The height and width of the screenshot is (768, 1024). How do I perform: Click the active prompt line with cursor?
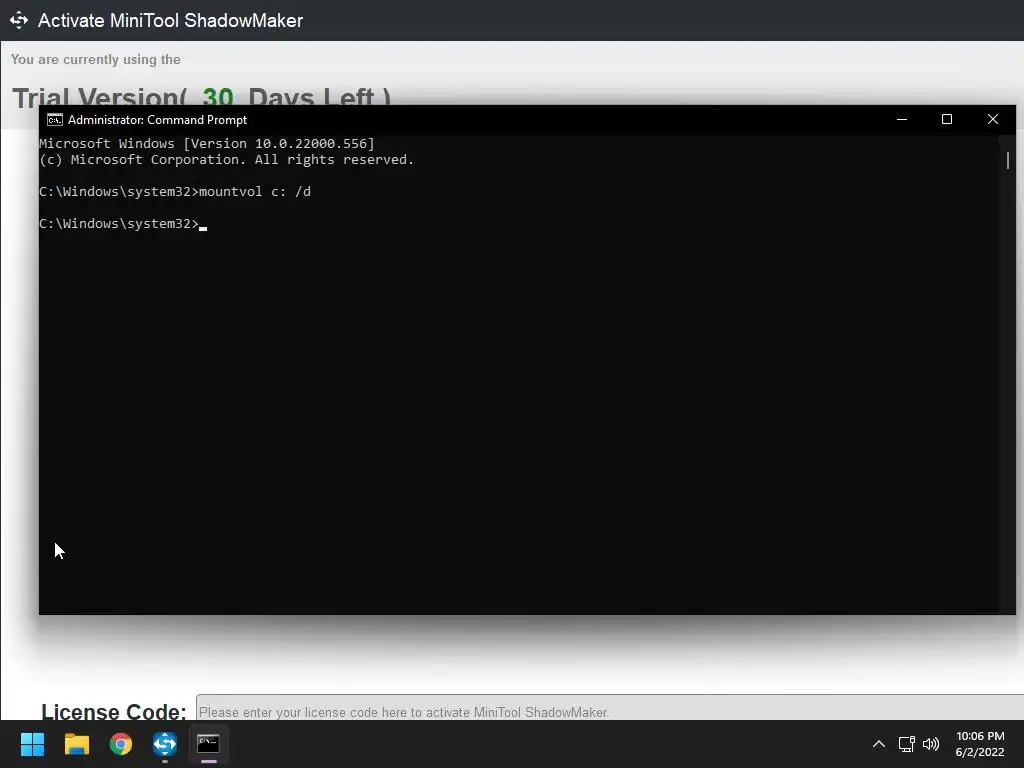[123, 224]
